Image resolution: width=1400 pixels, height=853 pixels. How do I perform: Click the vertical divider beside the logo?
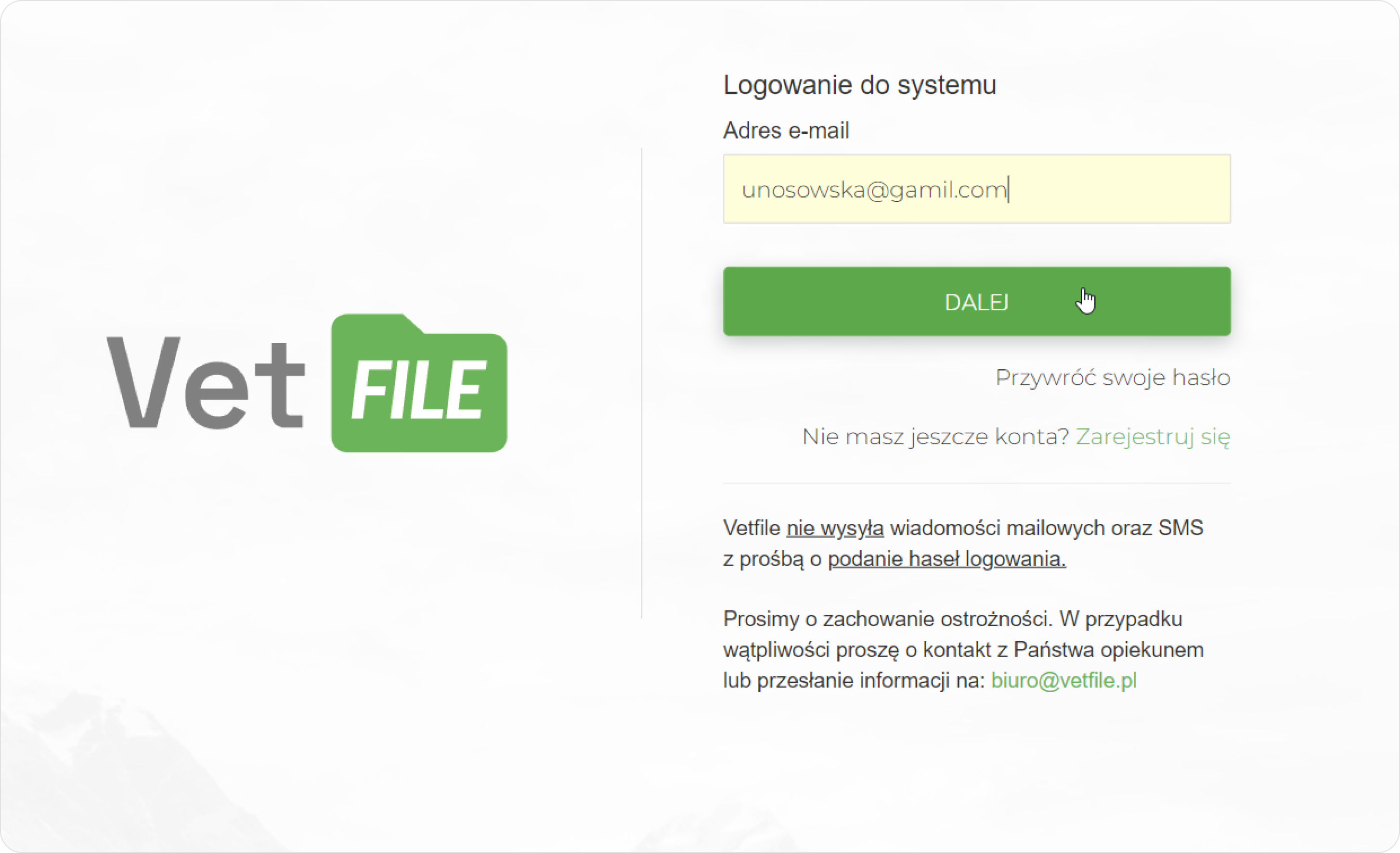click(641, 383)
